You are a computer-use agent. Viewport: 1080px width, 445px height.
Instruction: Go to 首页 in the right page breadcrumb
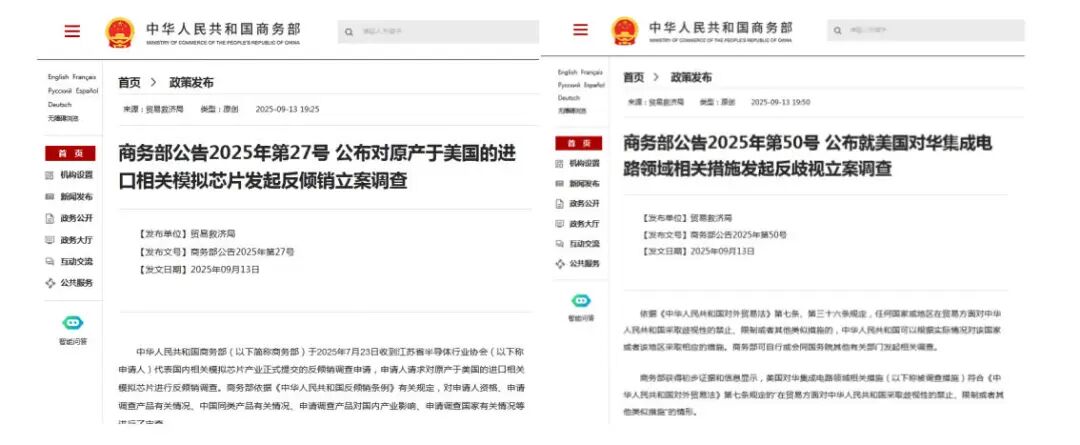(x=633, y=77)
